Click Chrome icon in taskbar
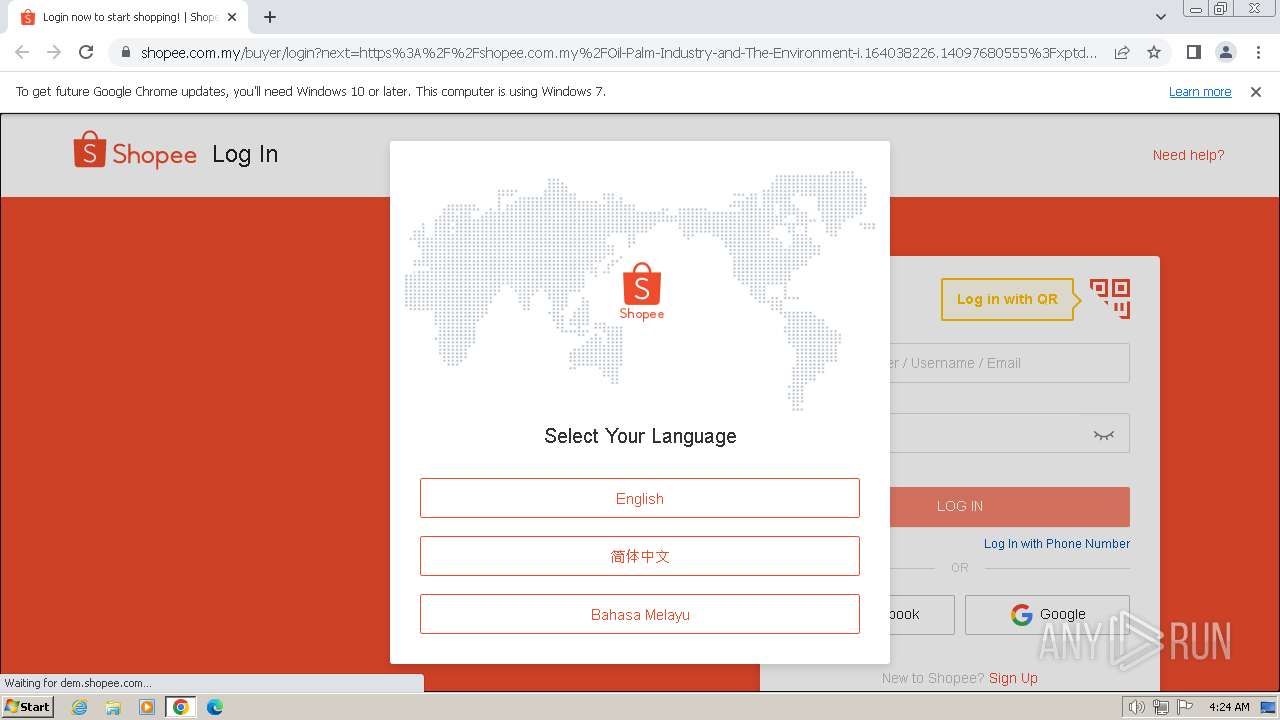1280x720 pixels. click(181, 707)
